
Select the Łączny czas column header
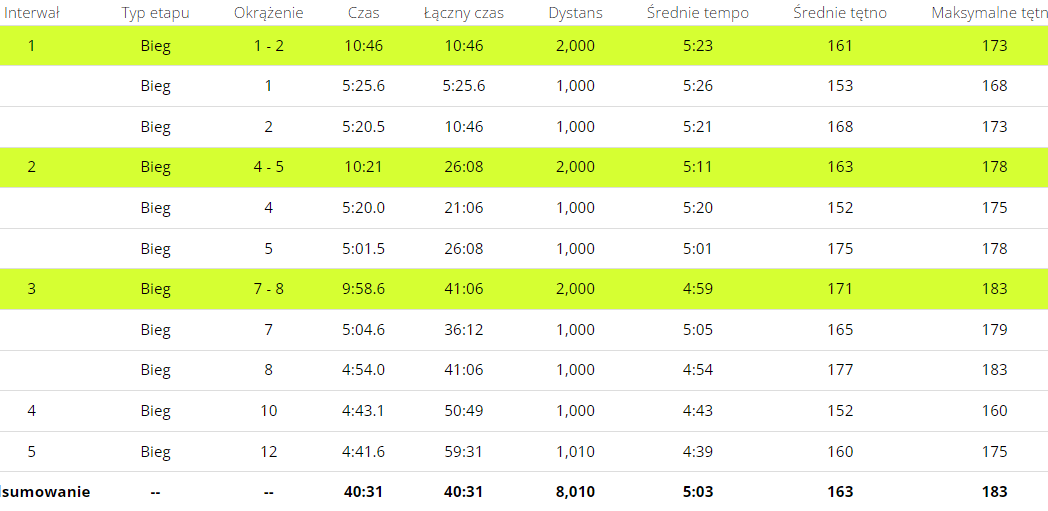[464, 13]
